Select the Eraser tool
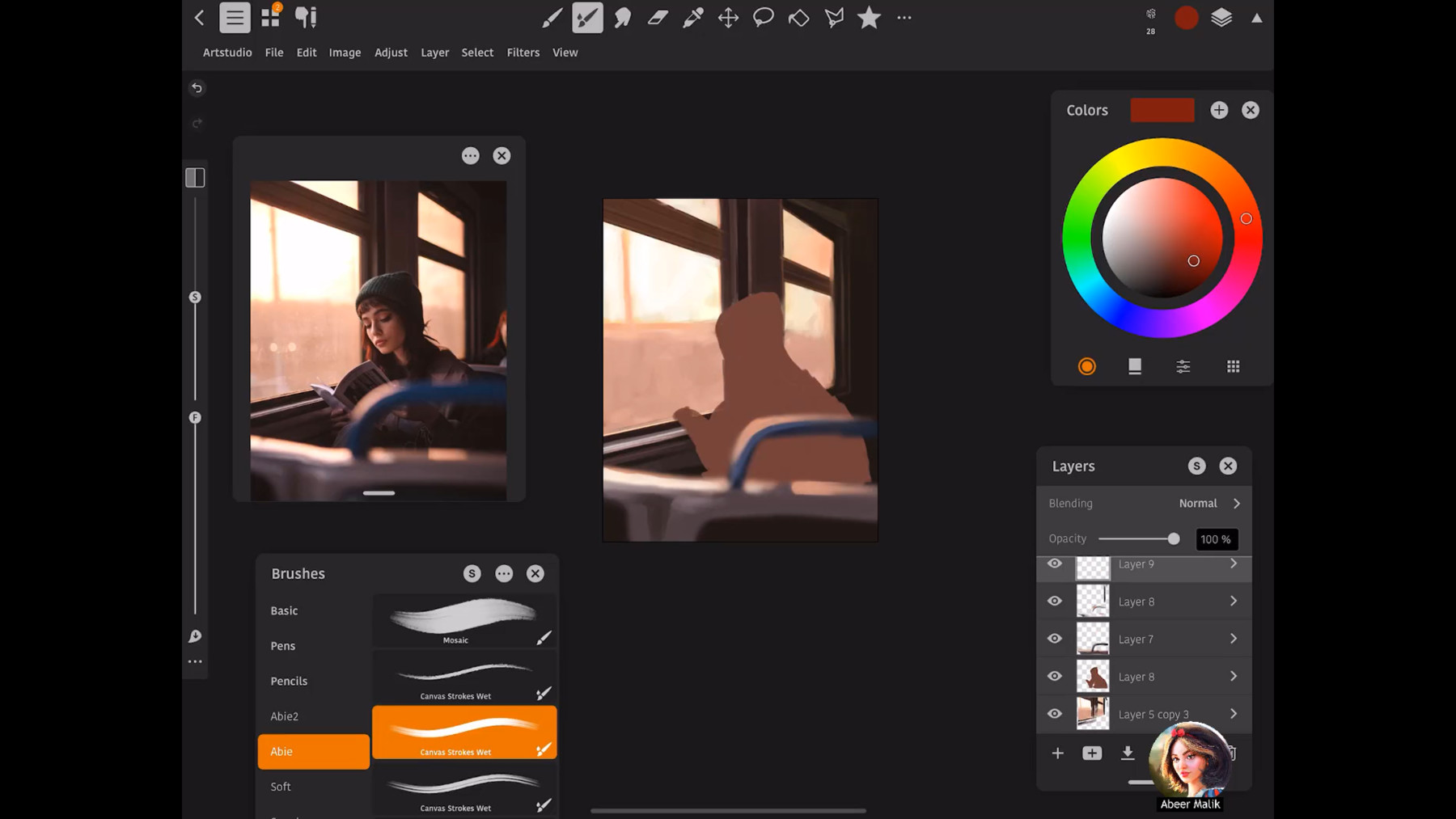 (657, 18)
